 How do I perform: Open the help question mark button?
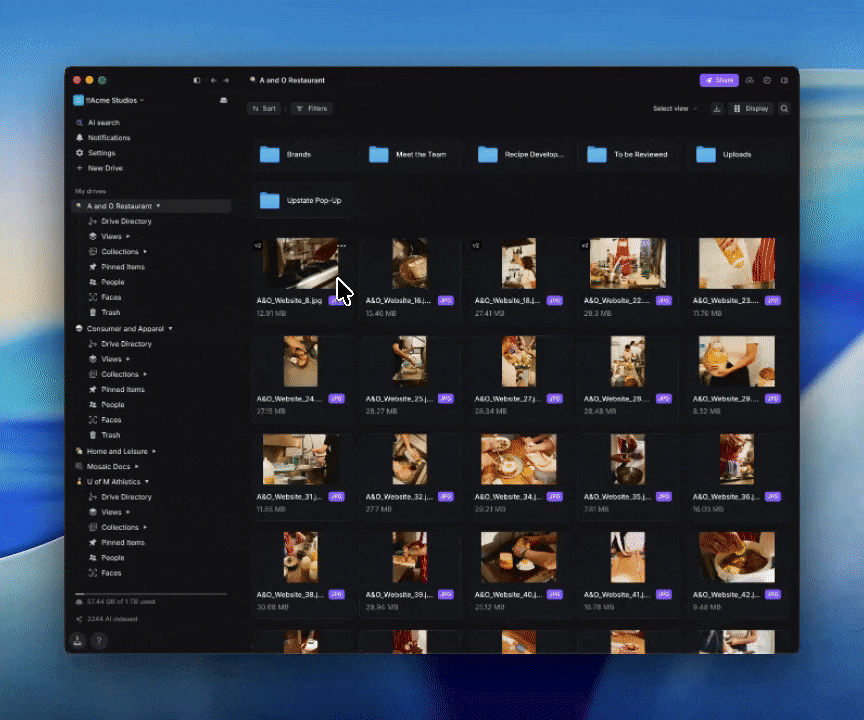click(x=99, y=641)
